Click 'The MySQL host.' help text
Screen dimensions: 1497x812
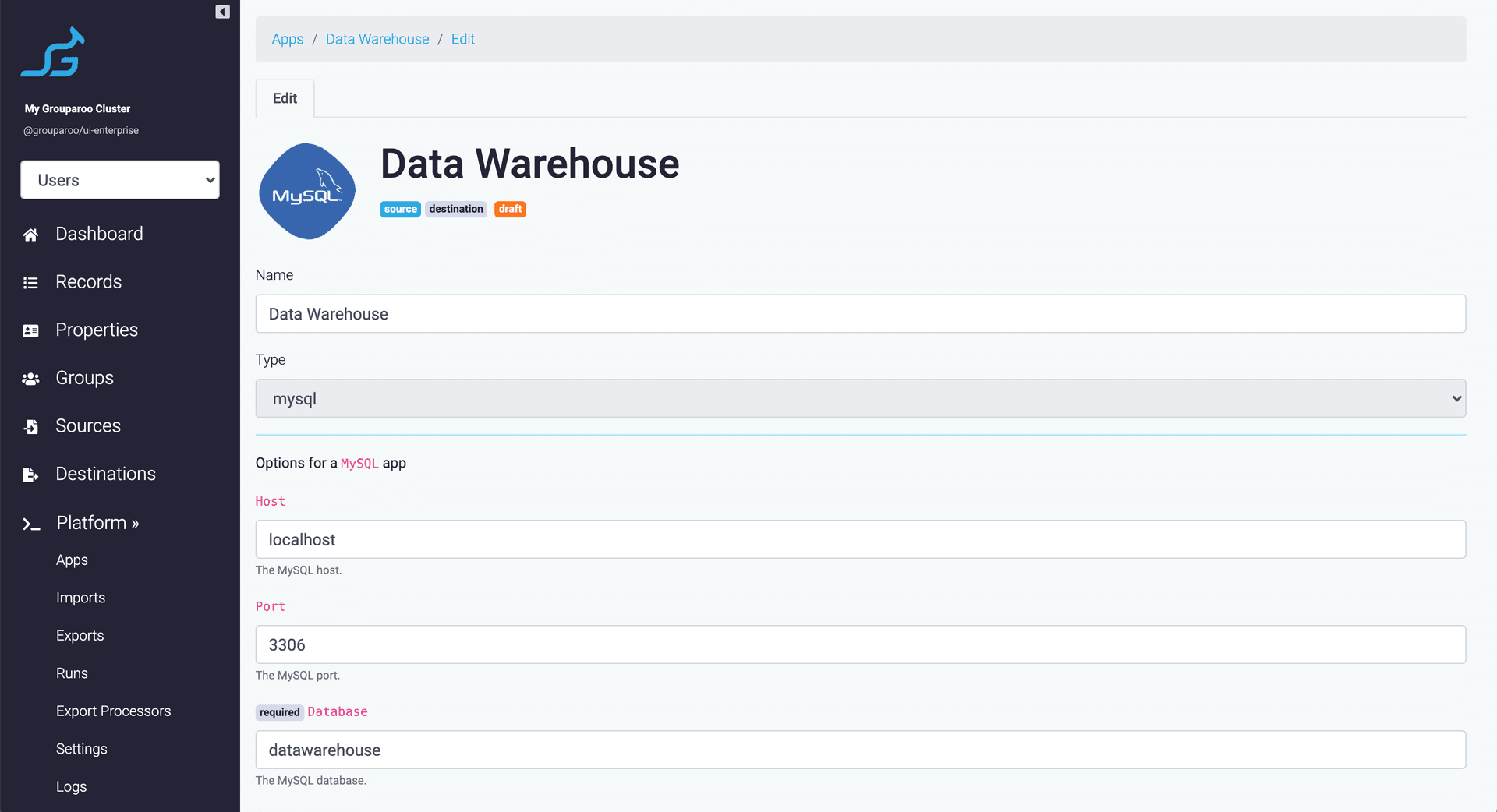coord(299,570)
